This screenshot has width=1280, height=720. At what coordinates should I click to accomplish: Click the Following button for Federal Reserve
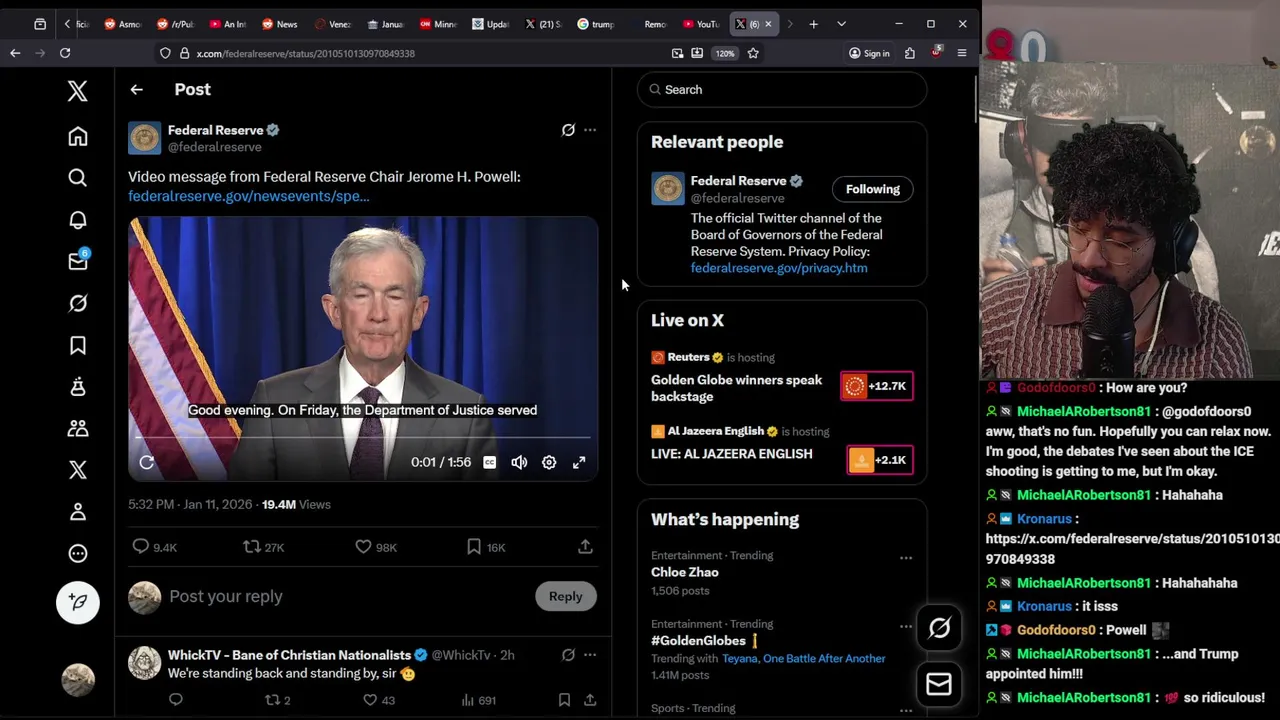click(x=873, y=189)
